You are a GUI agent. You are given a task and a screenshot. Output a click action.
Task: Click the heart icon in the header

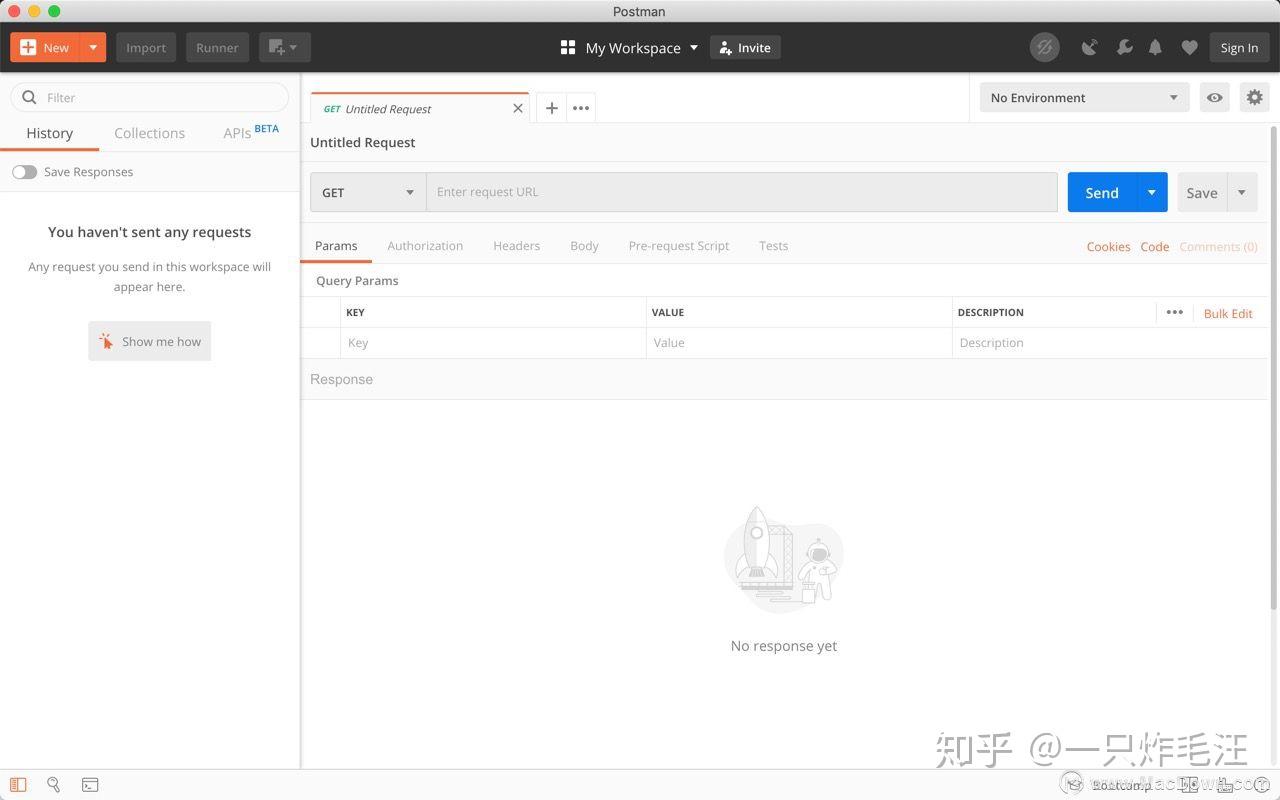(1189, 47)
